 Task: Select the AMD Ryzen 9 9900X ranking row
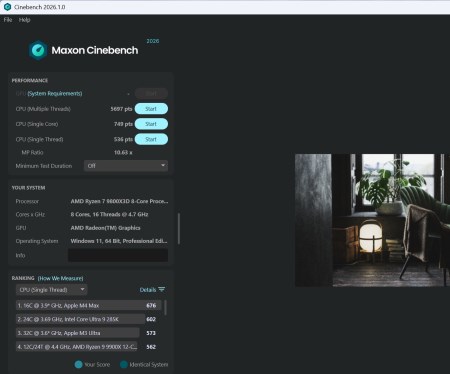(77, 347)
